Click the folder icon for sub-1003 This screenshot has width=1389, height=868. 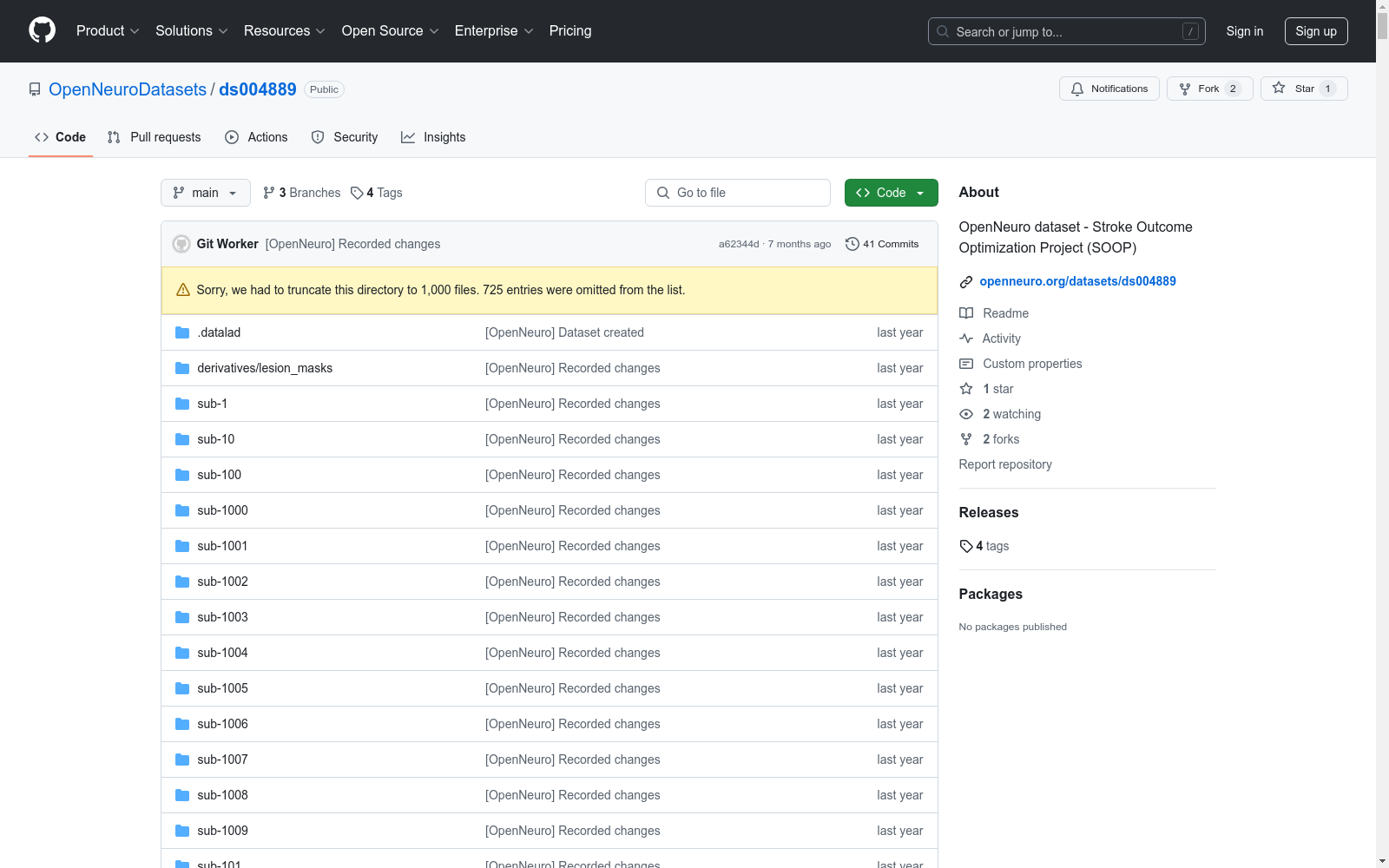point(182,617)
